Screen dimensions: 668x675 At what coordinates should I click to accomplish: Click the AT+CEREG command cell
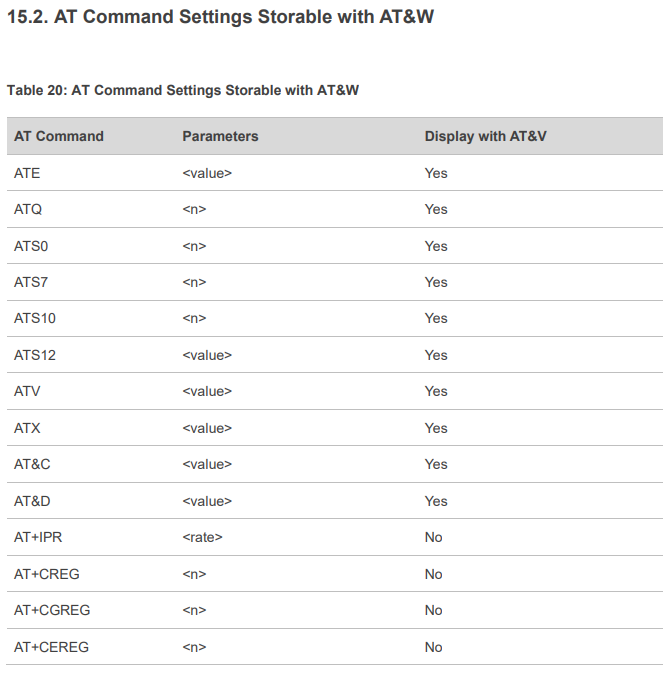pos(52,647)
